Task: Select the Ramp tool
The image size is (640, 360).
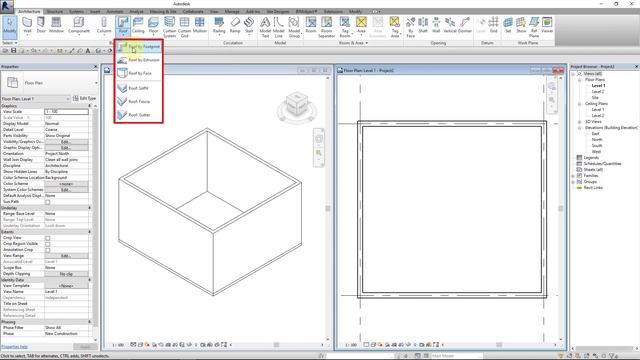Action: (x=235, y=25)
